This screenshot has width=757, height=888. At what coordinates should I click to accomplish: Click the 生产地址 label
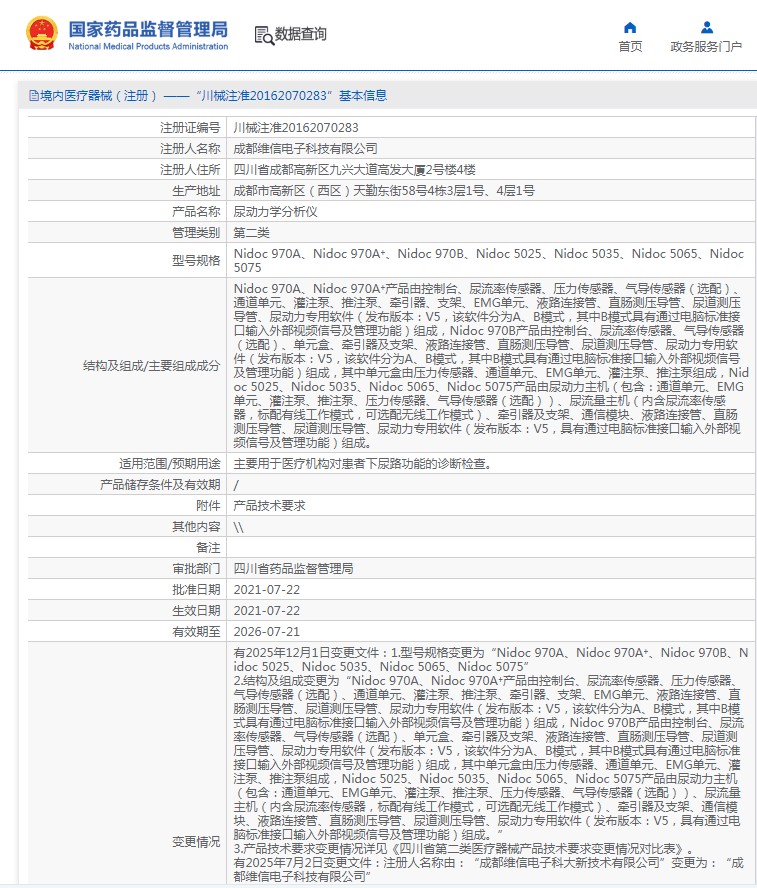click(196, 191)
